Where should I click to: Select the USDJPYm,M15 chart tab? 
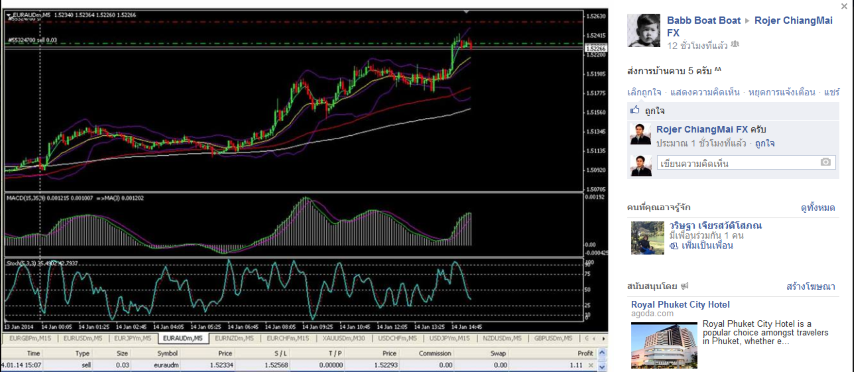pyautogui.click(x=450, y=338)
